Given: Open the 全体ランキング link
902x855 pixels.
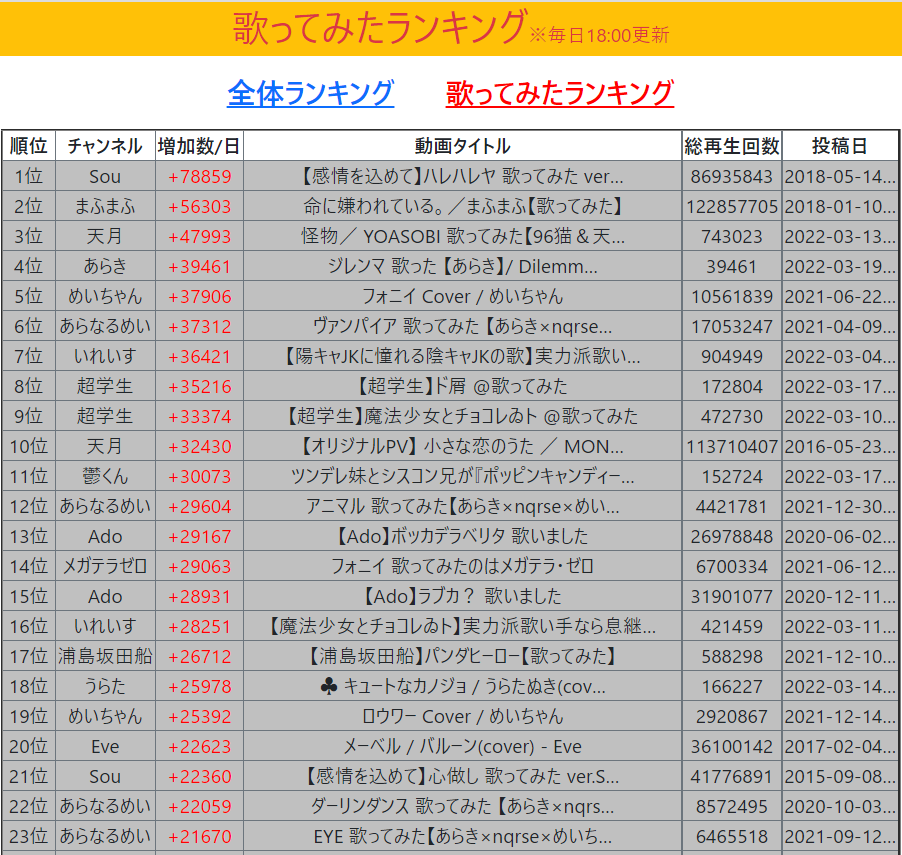Looking at the screenshot, I should point(311,93).
